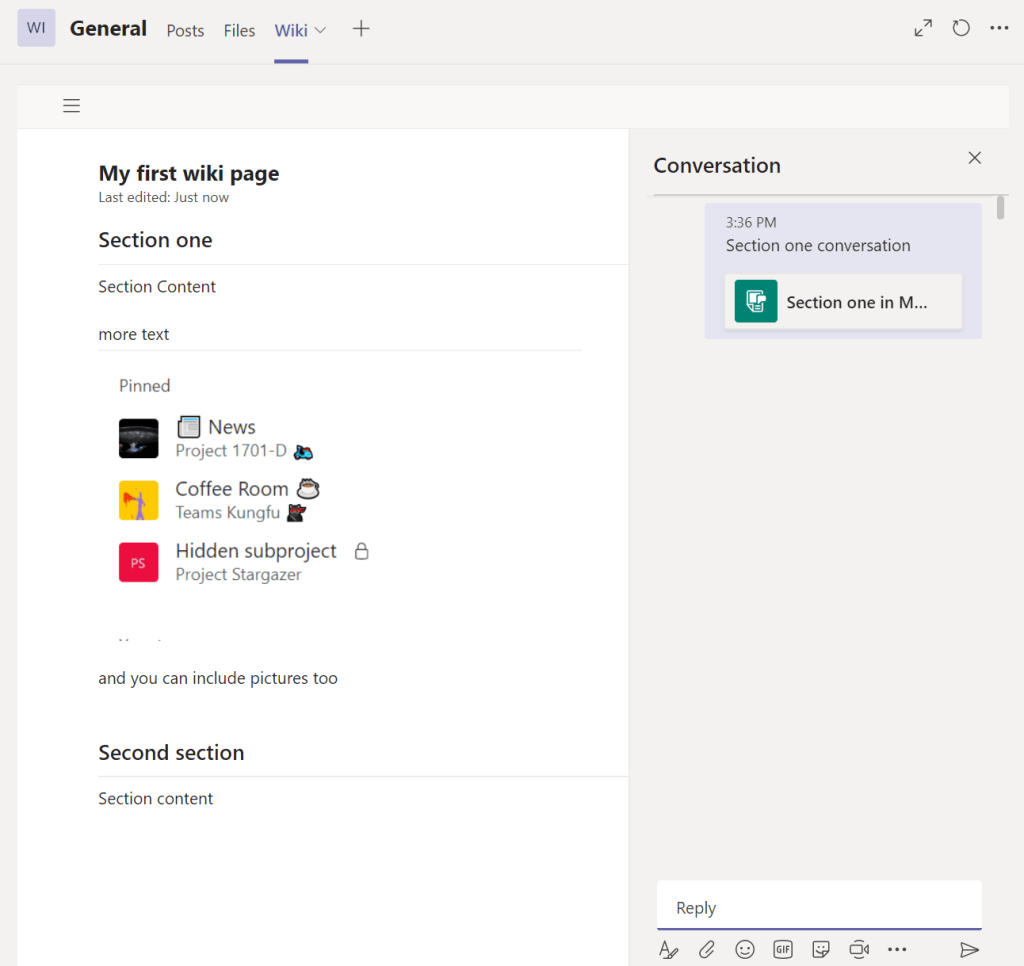The width and height of the screenshot is (1024, 966).
Task: Reload the wiki tab
Action: pos(961,29)
